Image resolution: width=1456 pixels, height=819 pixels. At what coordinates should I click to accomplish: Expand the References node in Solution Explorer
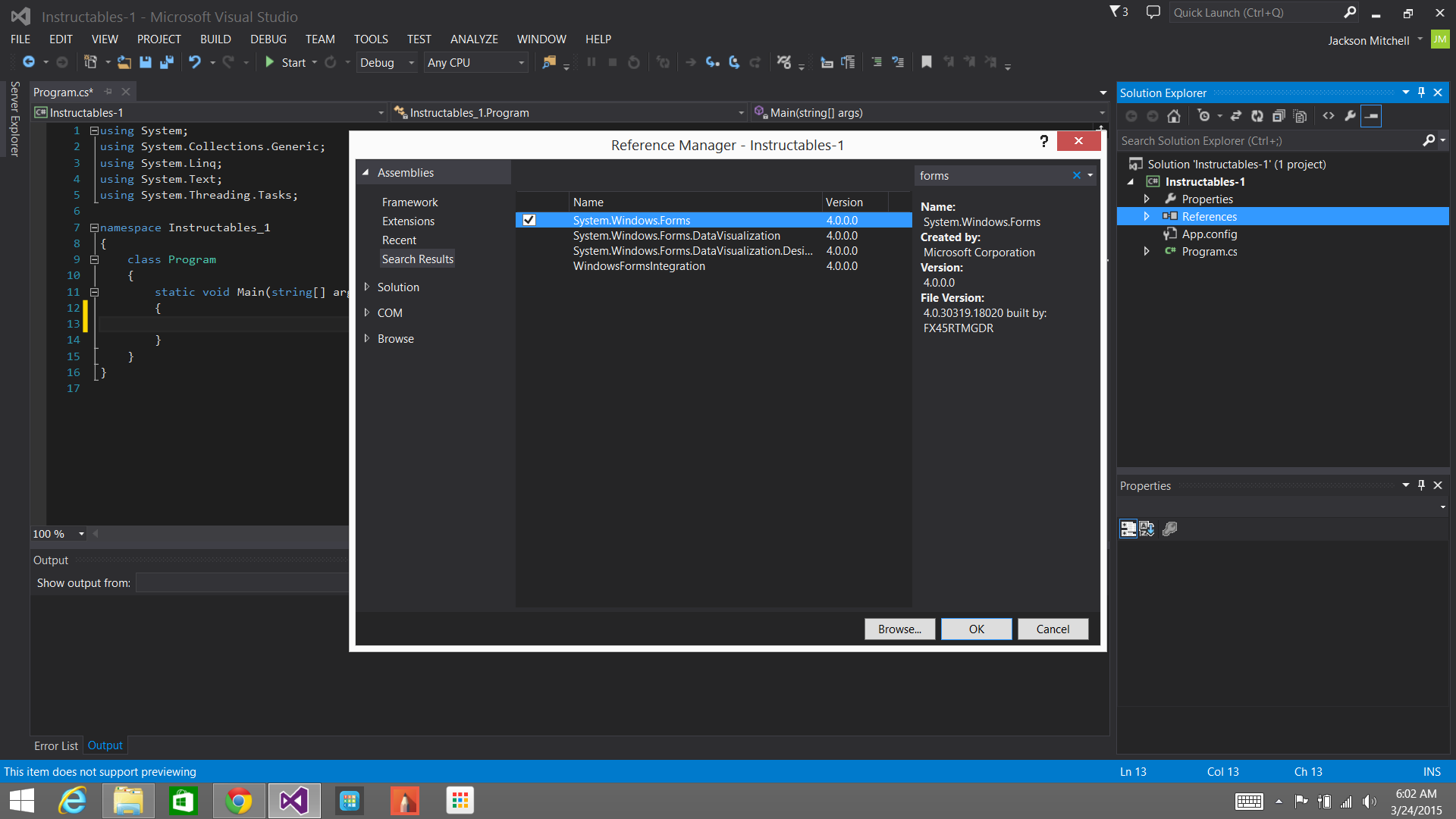[x=1147, y=216]
